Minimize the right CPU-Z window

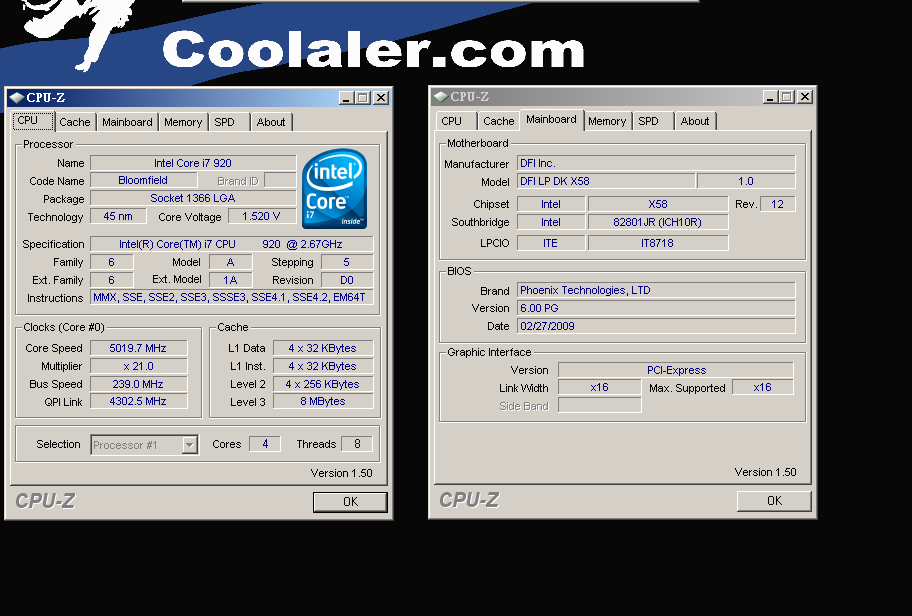pos(771,97)
